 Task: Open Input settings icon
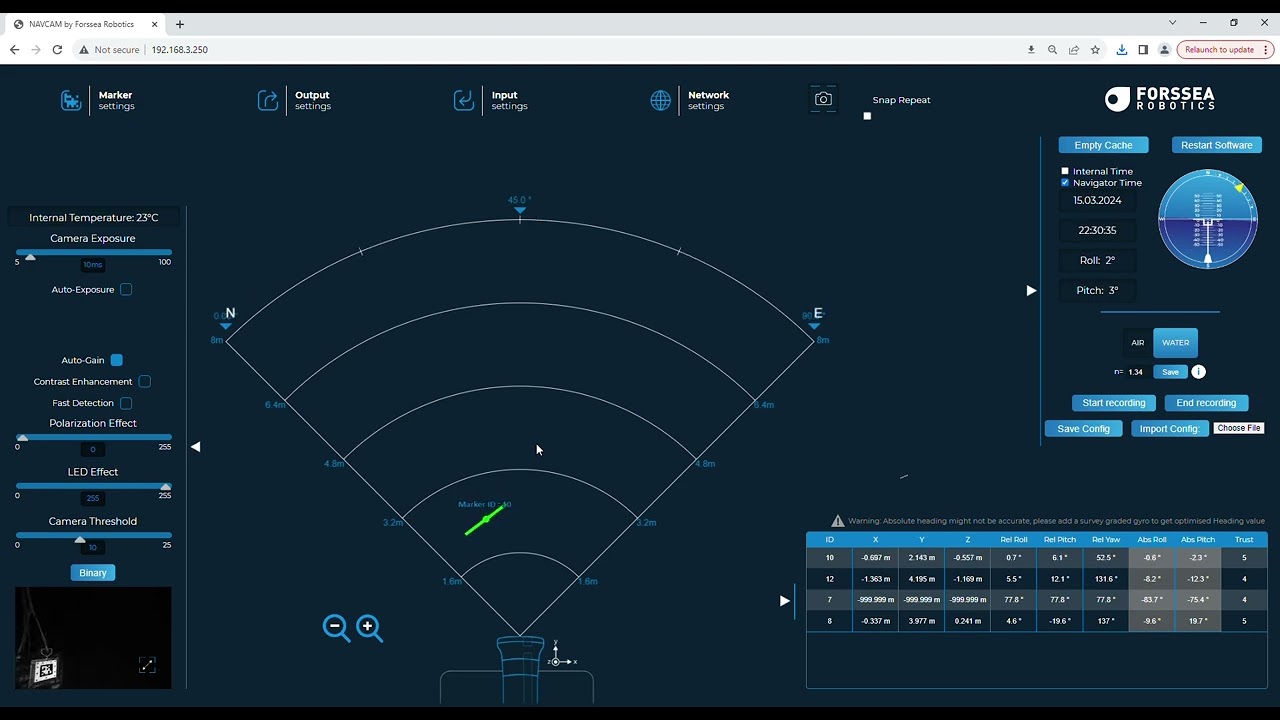click(x=464, y=100)
